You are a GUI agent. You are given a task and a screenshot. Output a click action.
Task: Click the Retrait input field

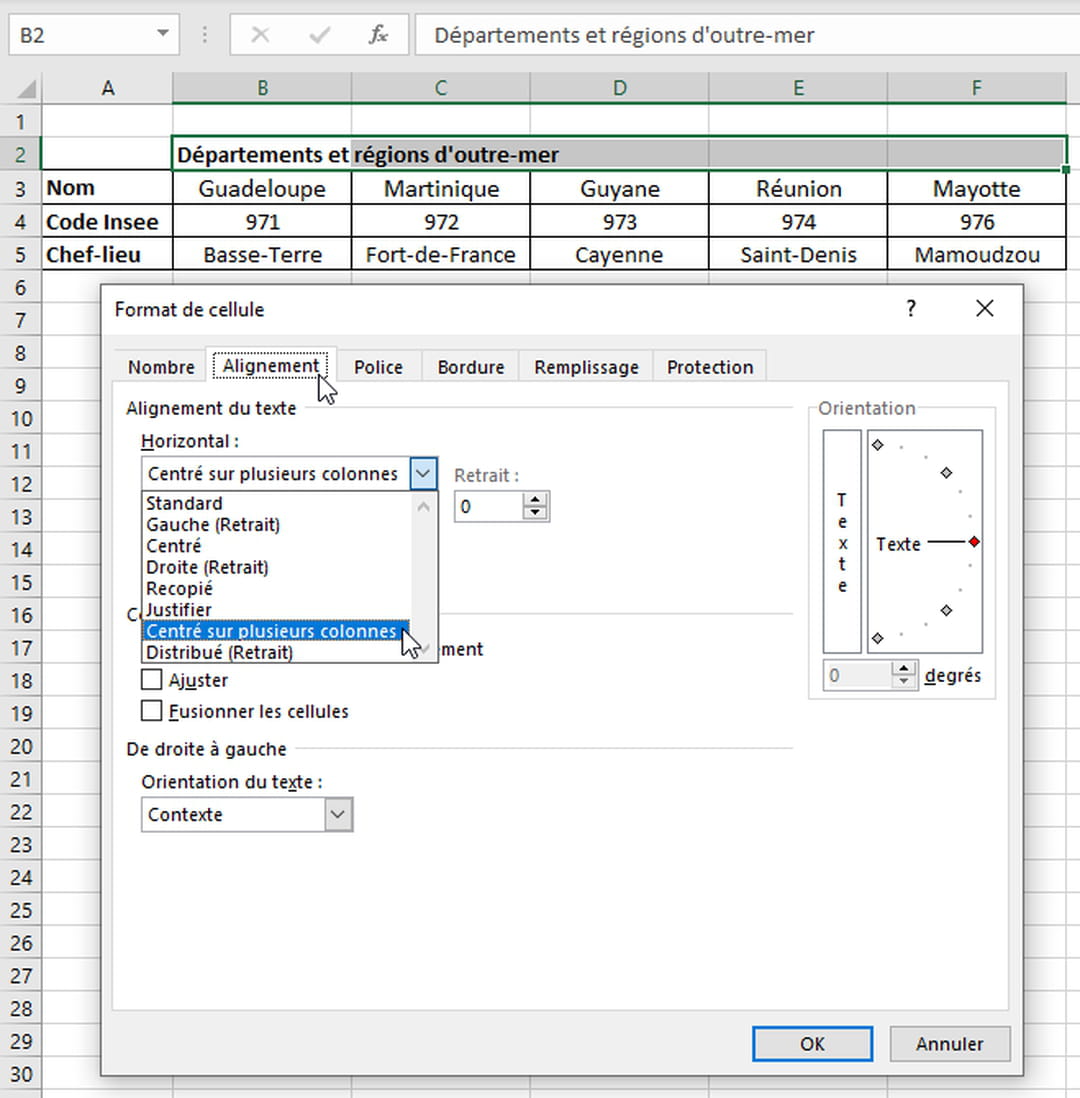click(x=489, y=506)
